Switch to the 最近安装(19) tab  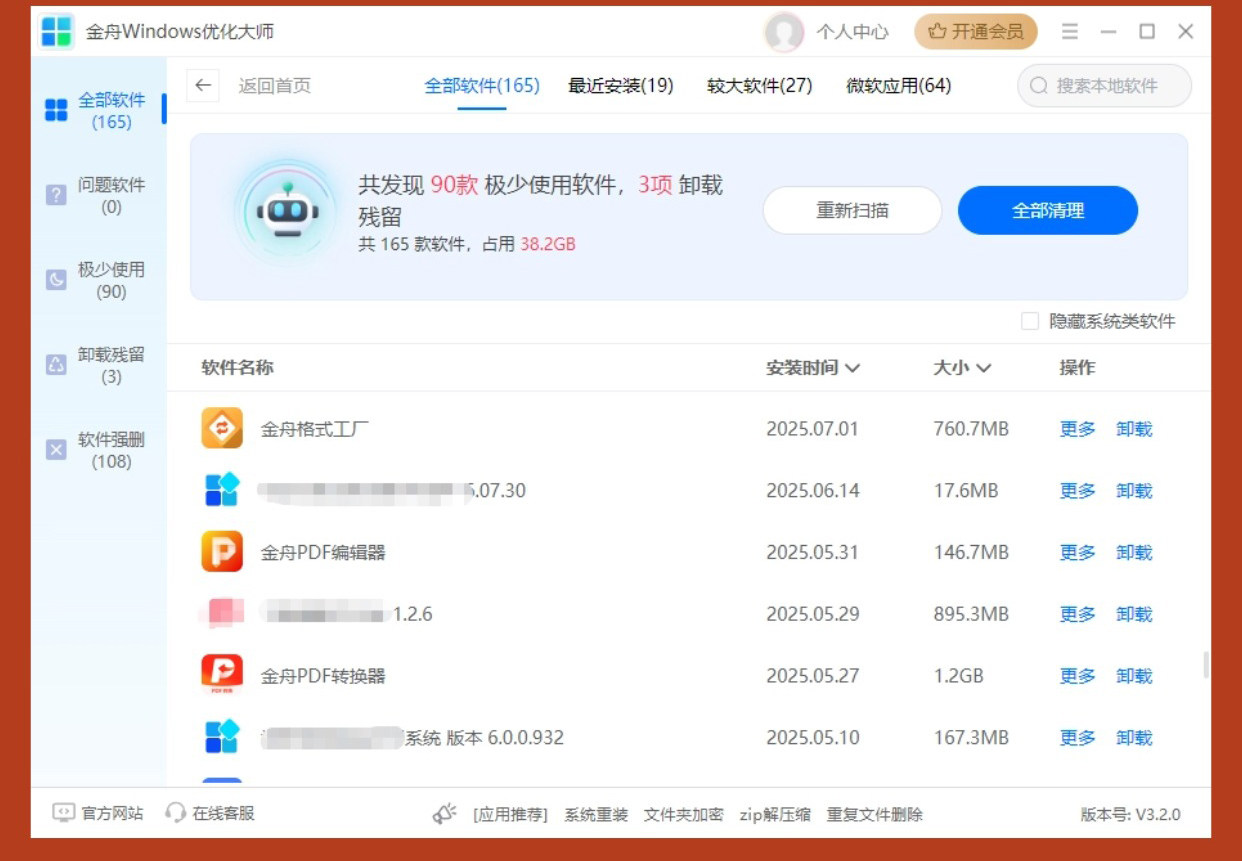click(621, 86)
